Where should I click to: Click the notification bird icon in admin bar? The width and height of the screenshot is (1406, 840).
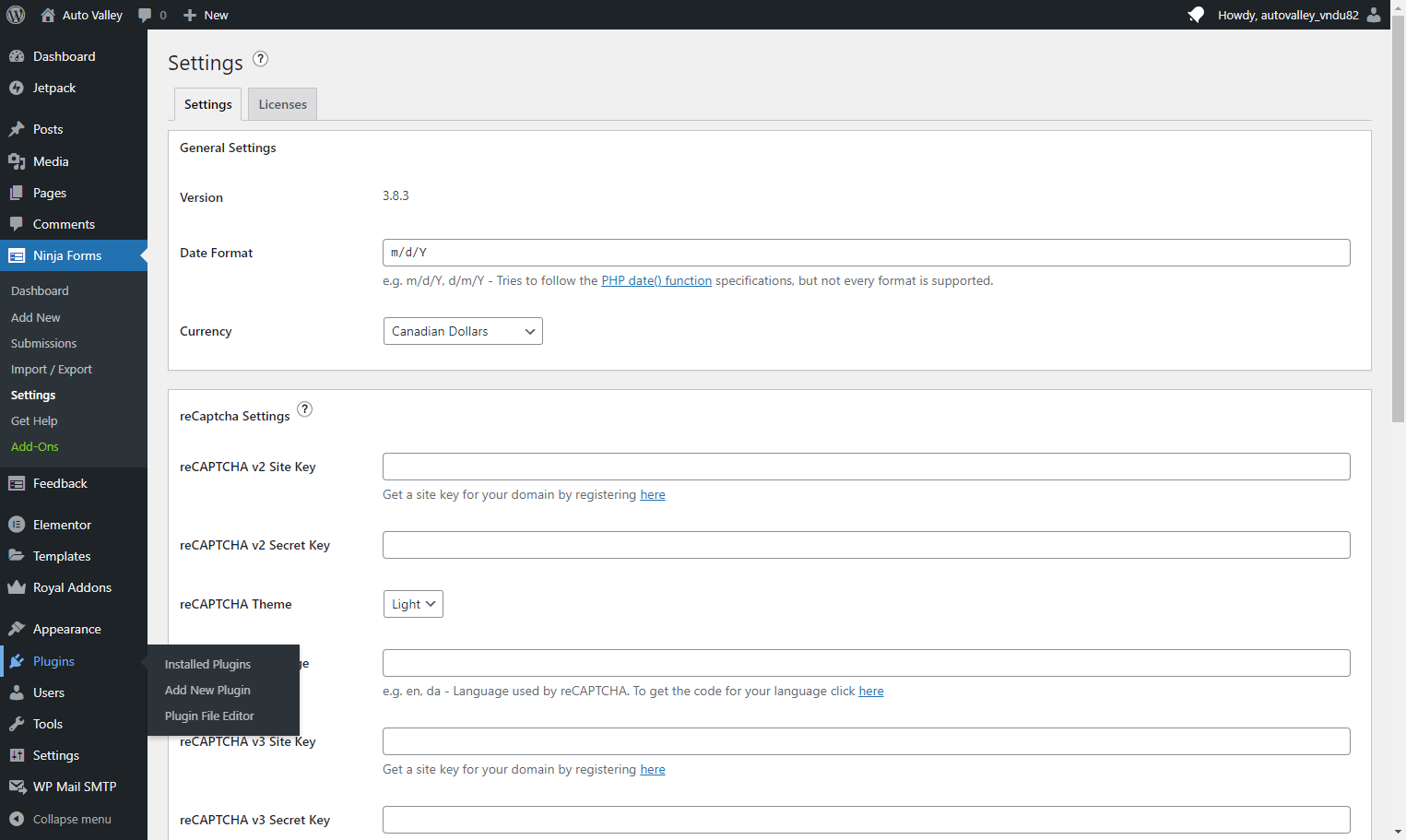[x=1196, y=15]
